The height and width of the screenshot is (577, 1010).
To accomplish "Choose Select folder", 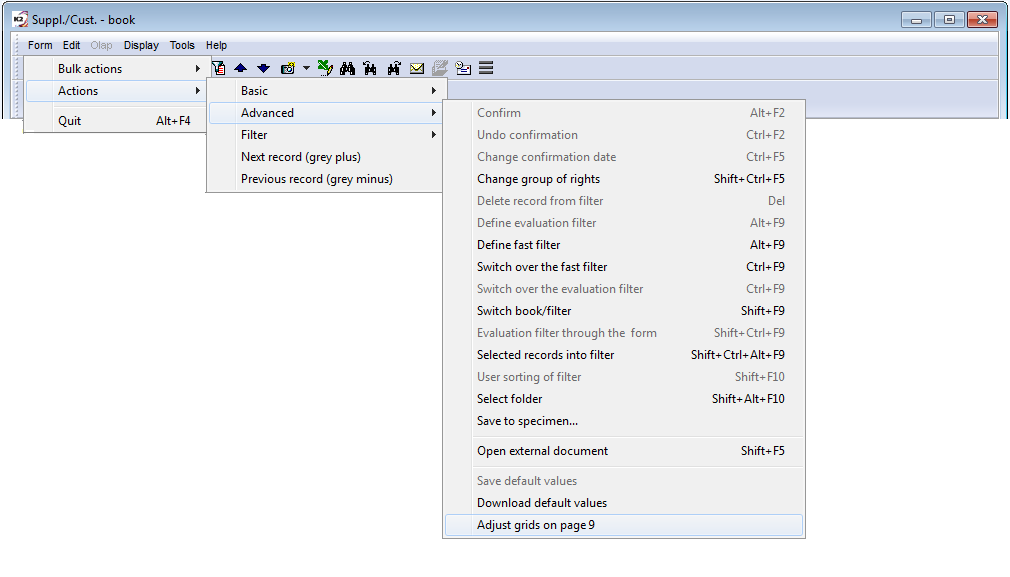I will [x=624, y=399].
